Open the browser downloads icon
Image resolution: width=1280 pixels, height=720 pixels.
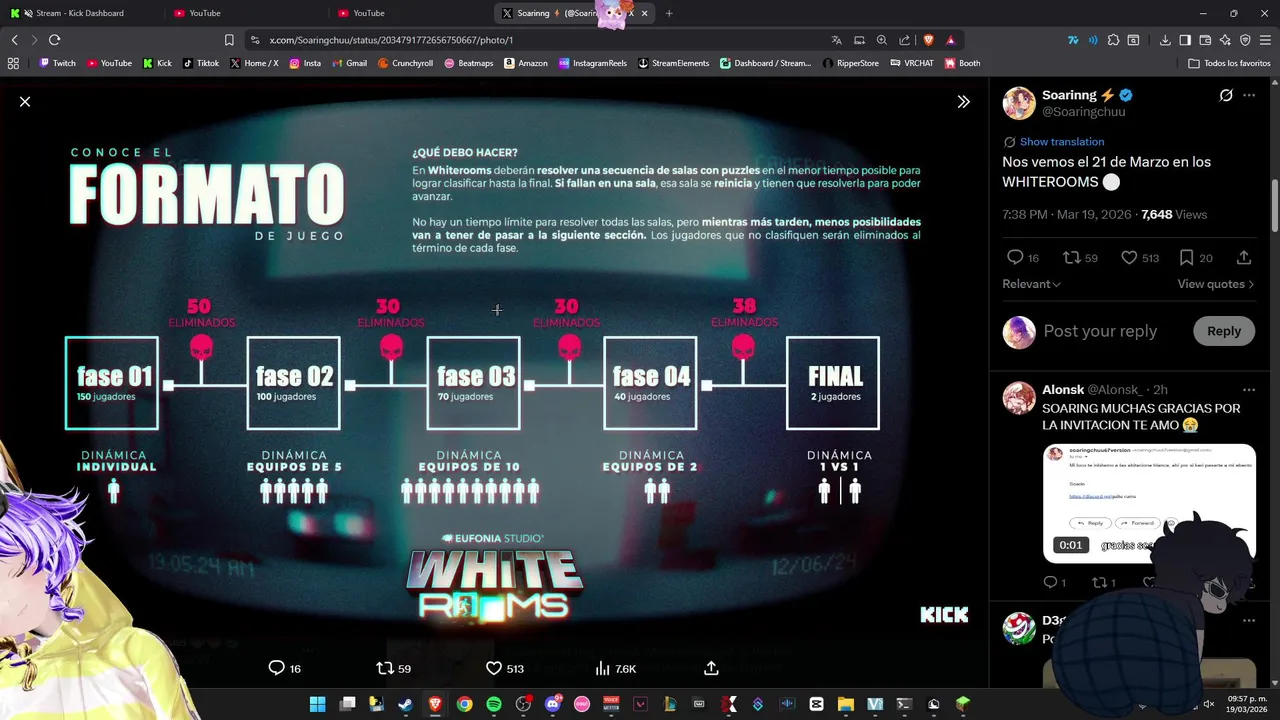(1165, 40)
